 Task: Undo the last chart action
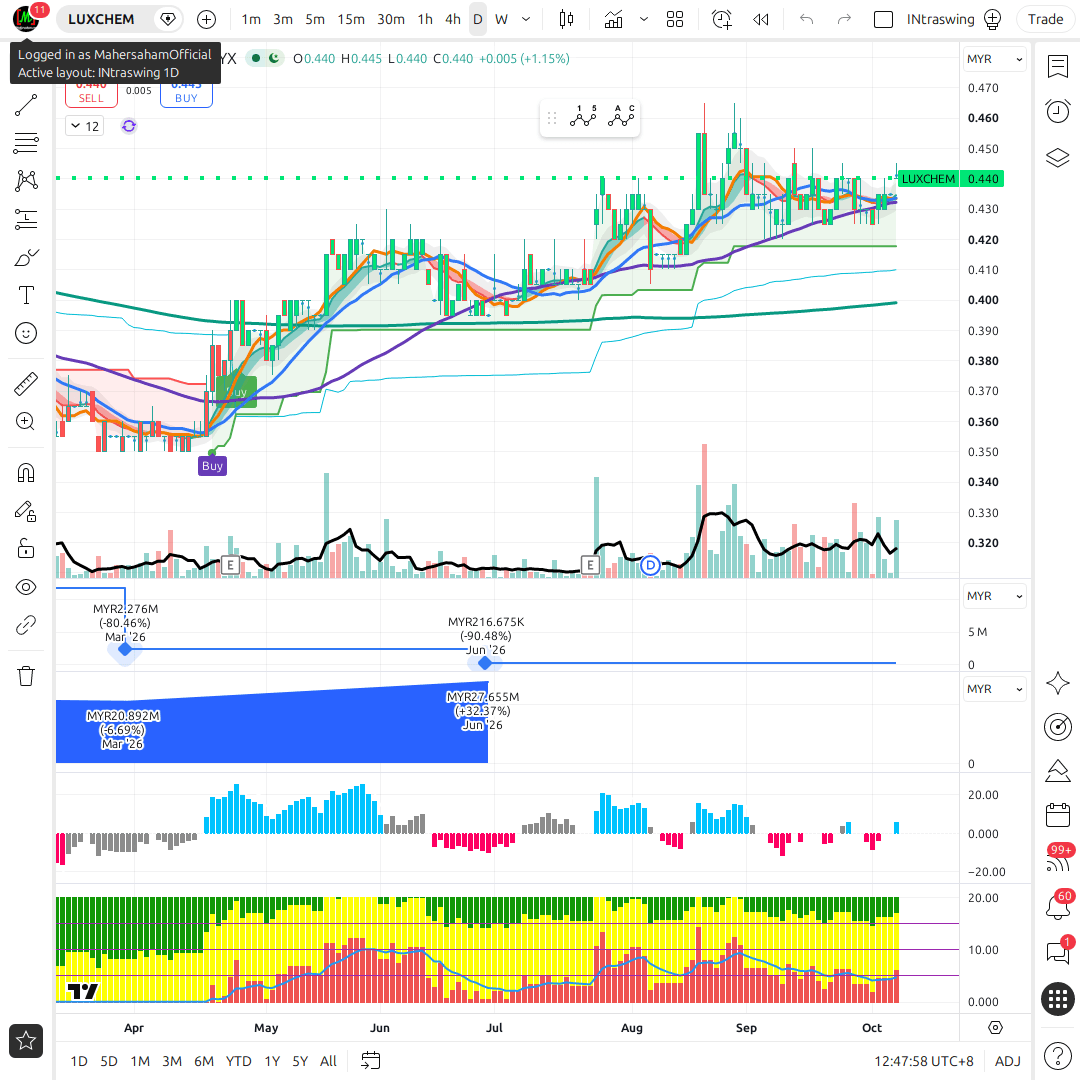(807, 19)
